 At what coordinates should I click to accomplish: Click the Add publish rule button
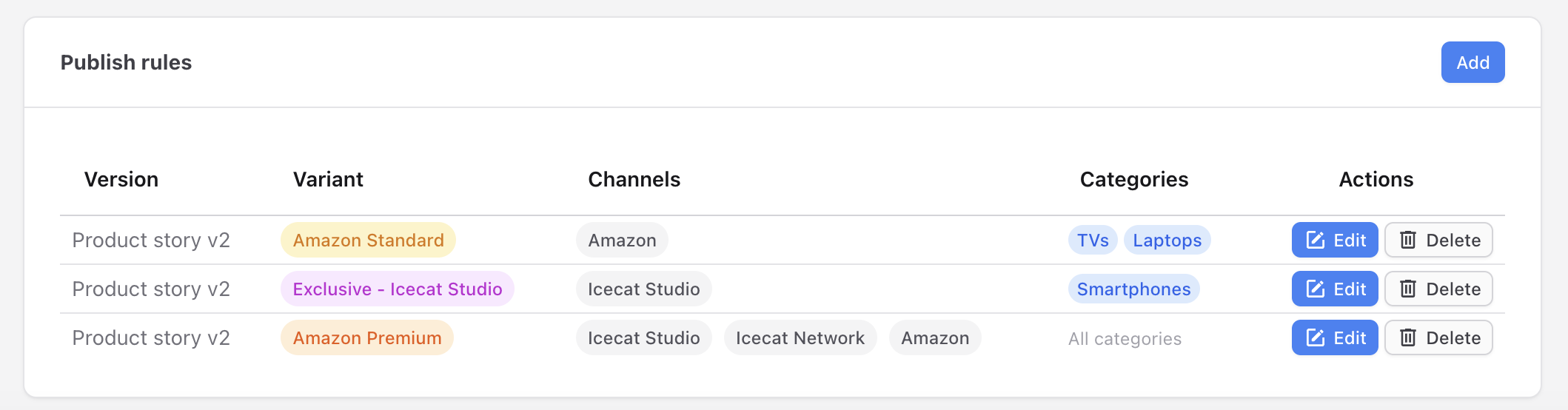pyautogui.click(x=1472, y=62)
